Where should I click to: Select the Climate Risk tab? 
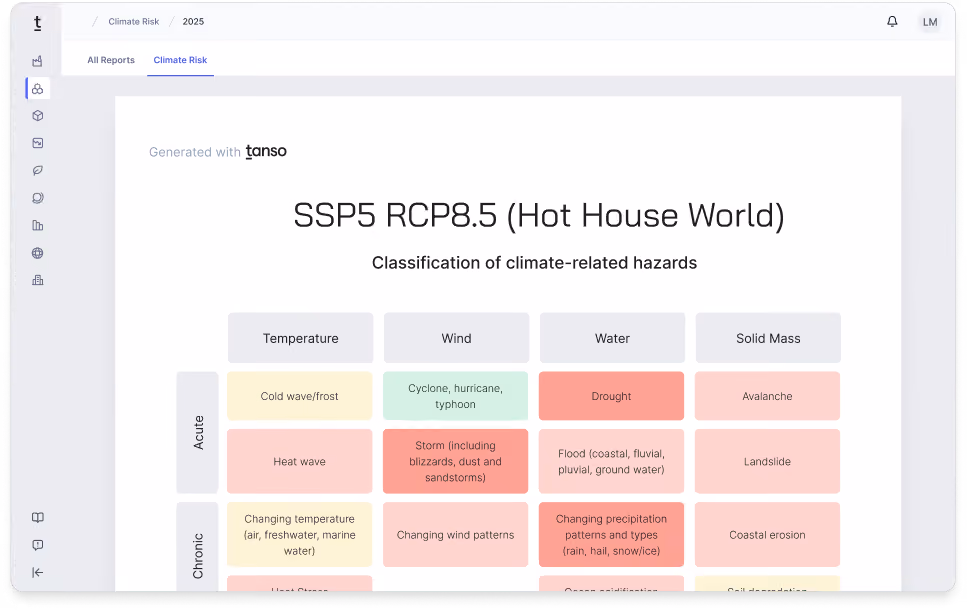[x=180, y=60]
